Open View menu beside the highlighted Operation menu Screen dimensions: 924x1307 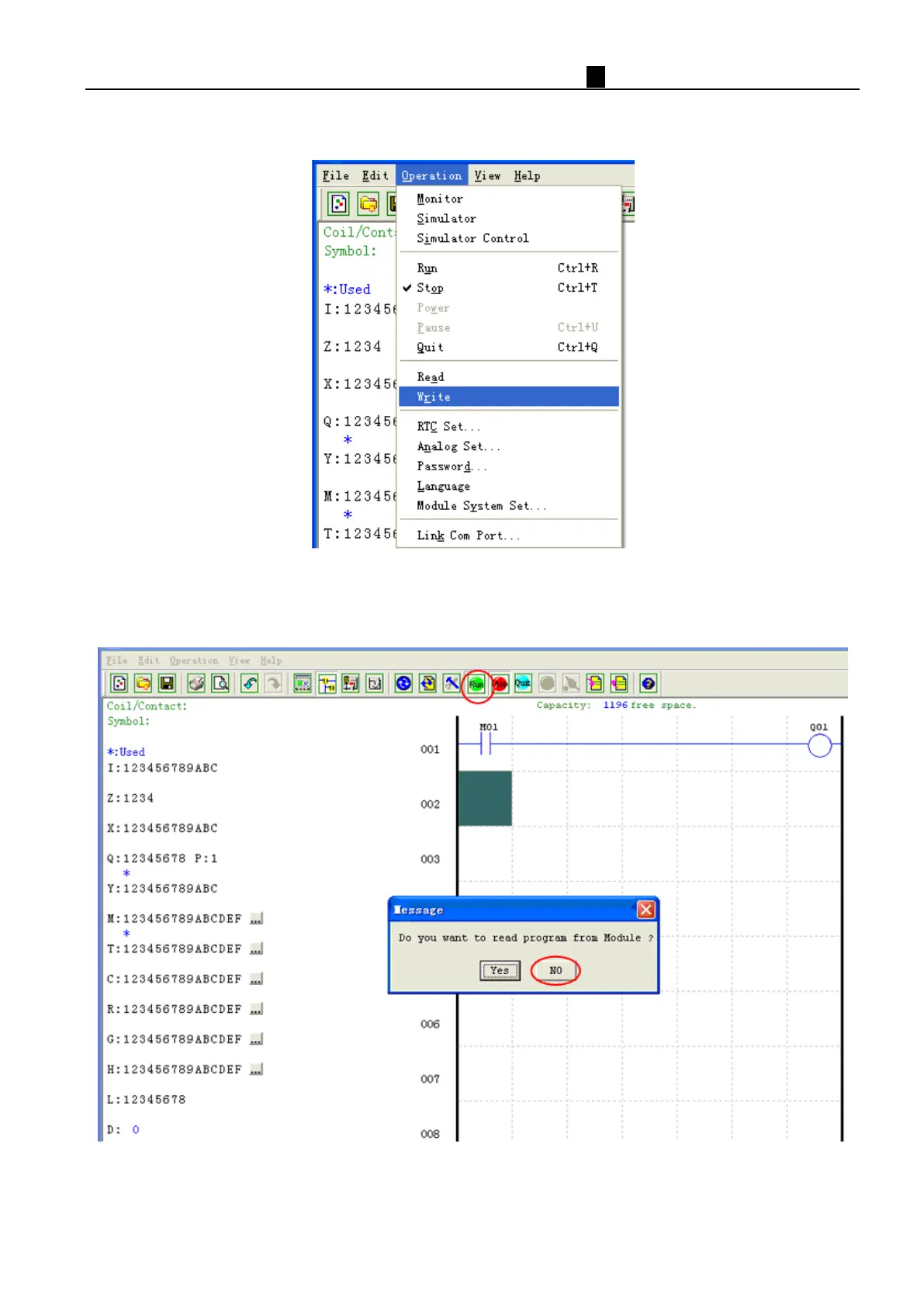tap(488, 176)
